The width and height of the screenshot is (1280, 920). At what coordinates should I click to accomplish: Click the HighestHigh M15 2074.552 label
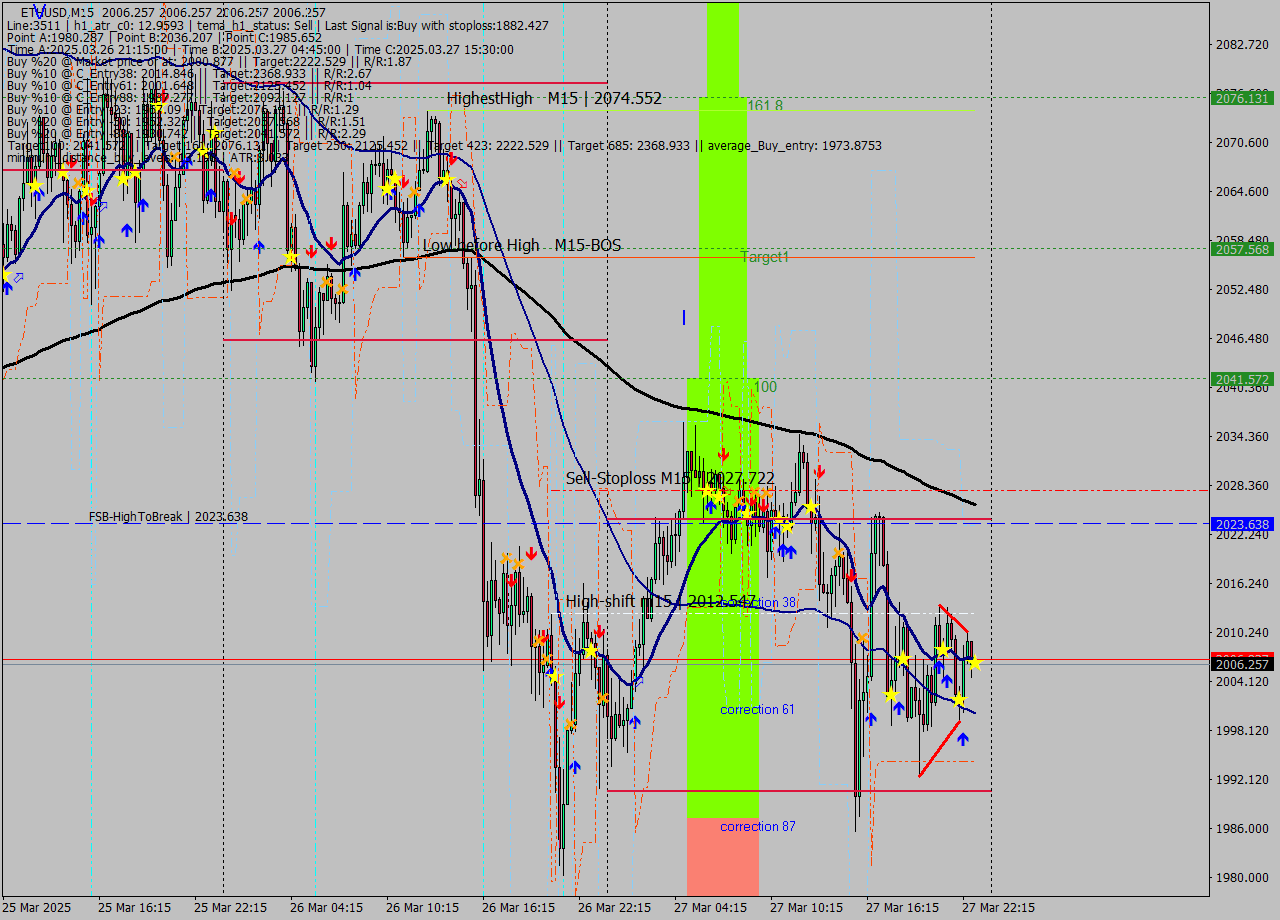(554, 98)
